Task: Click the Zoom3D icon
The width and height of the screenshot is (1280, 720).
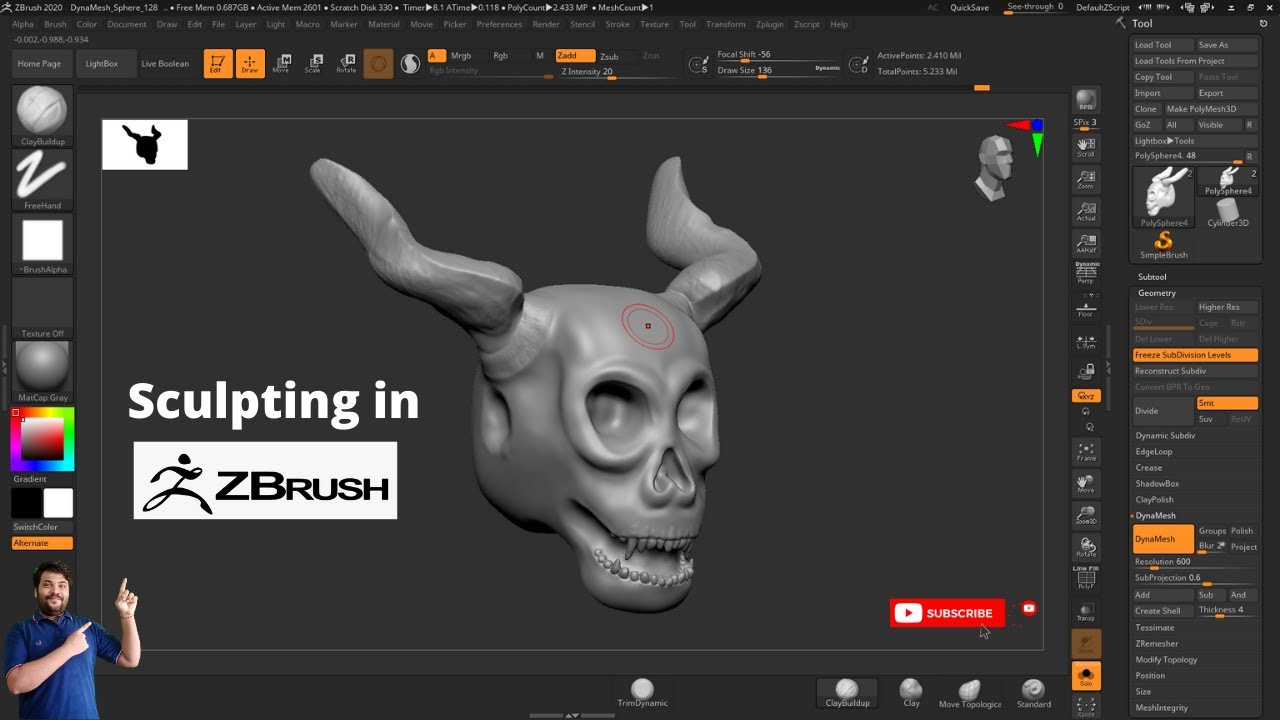Action: (x=1085, y=516)
